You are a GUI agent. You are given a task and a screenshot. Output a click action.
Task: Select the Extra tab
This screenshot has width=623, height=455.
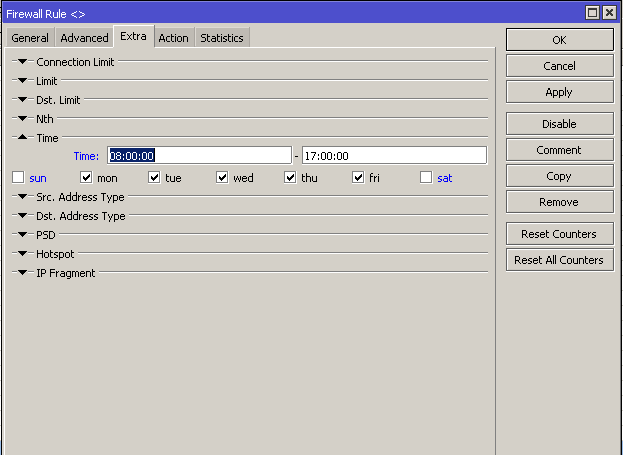click(134, 36)
